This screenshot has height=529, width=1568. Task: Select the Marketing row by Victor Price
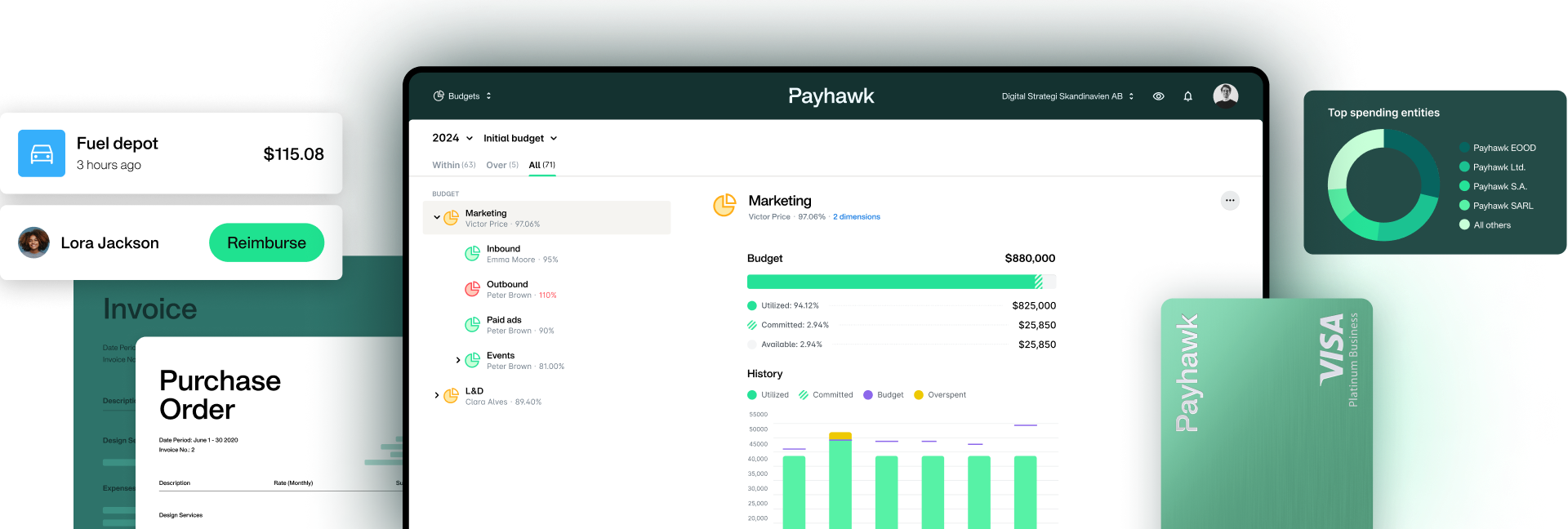point(546,218)
